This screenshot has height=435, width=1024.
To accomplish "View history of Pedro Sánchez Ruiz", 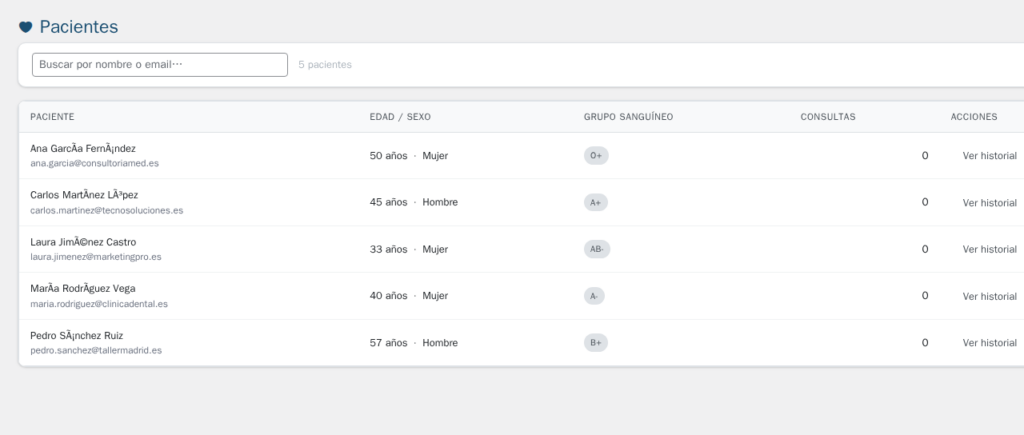I will coord(989,343).
